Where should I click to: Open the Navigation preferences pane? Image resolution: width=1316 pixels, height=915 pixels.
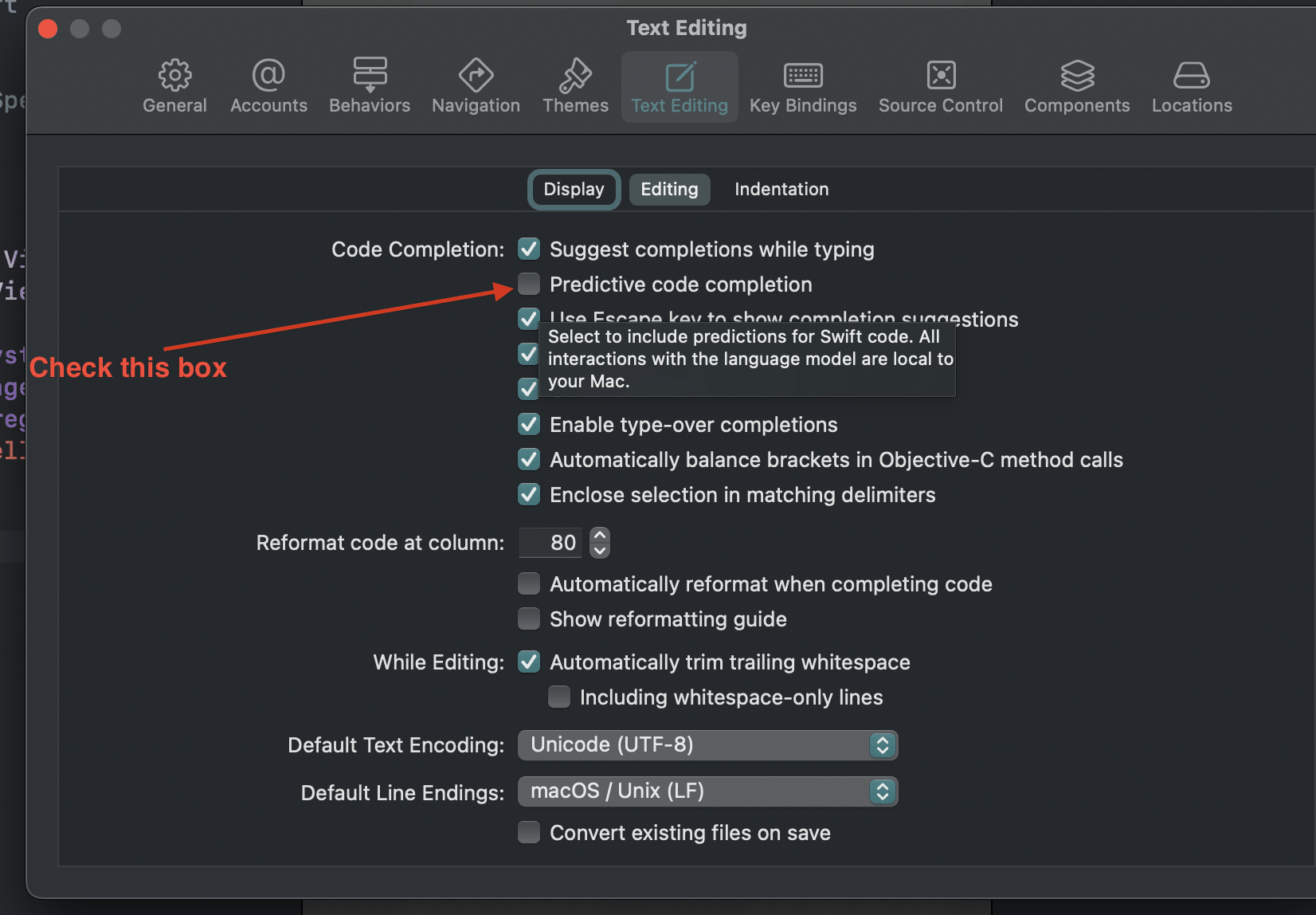click(476, 86)
